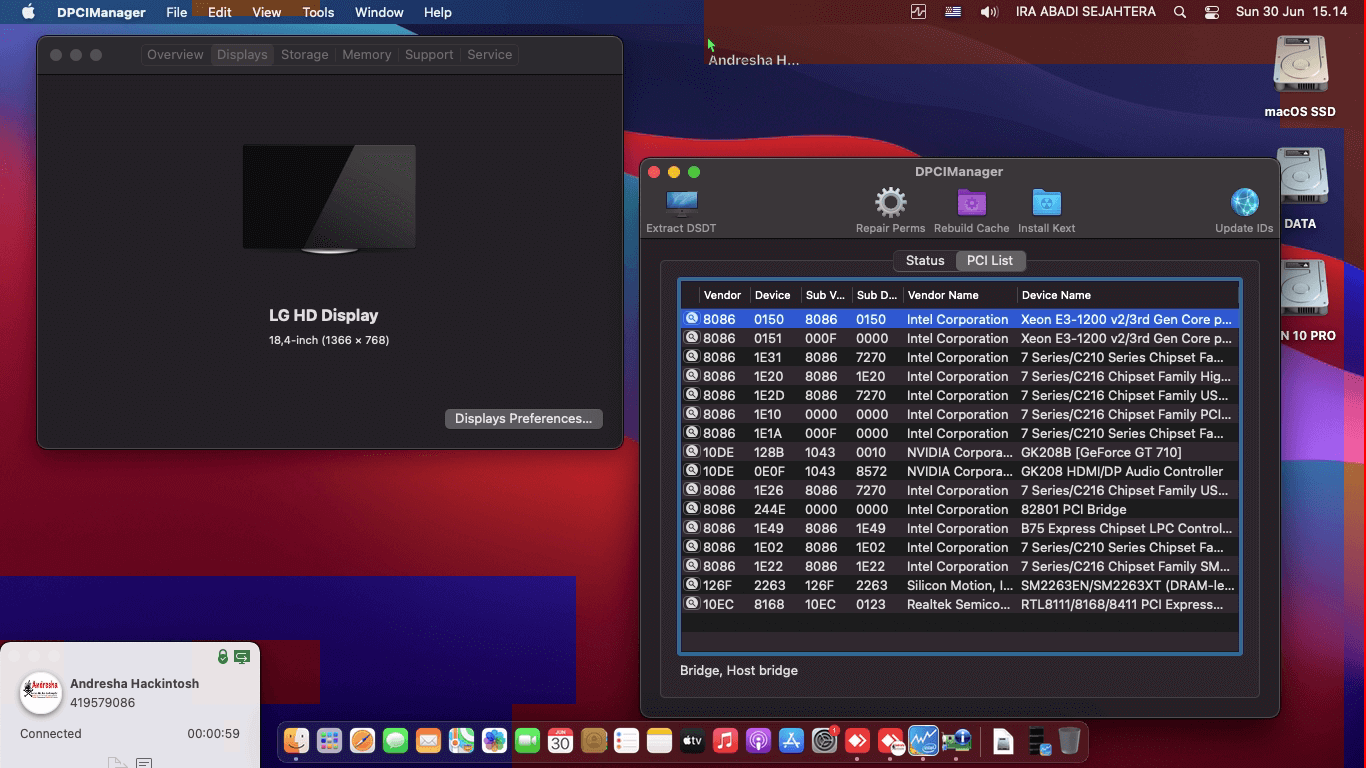
Task: Open the Window menu
Action: point(379,12)
